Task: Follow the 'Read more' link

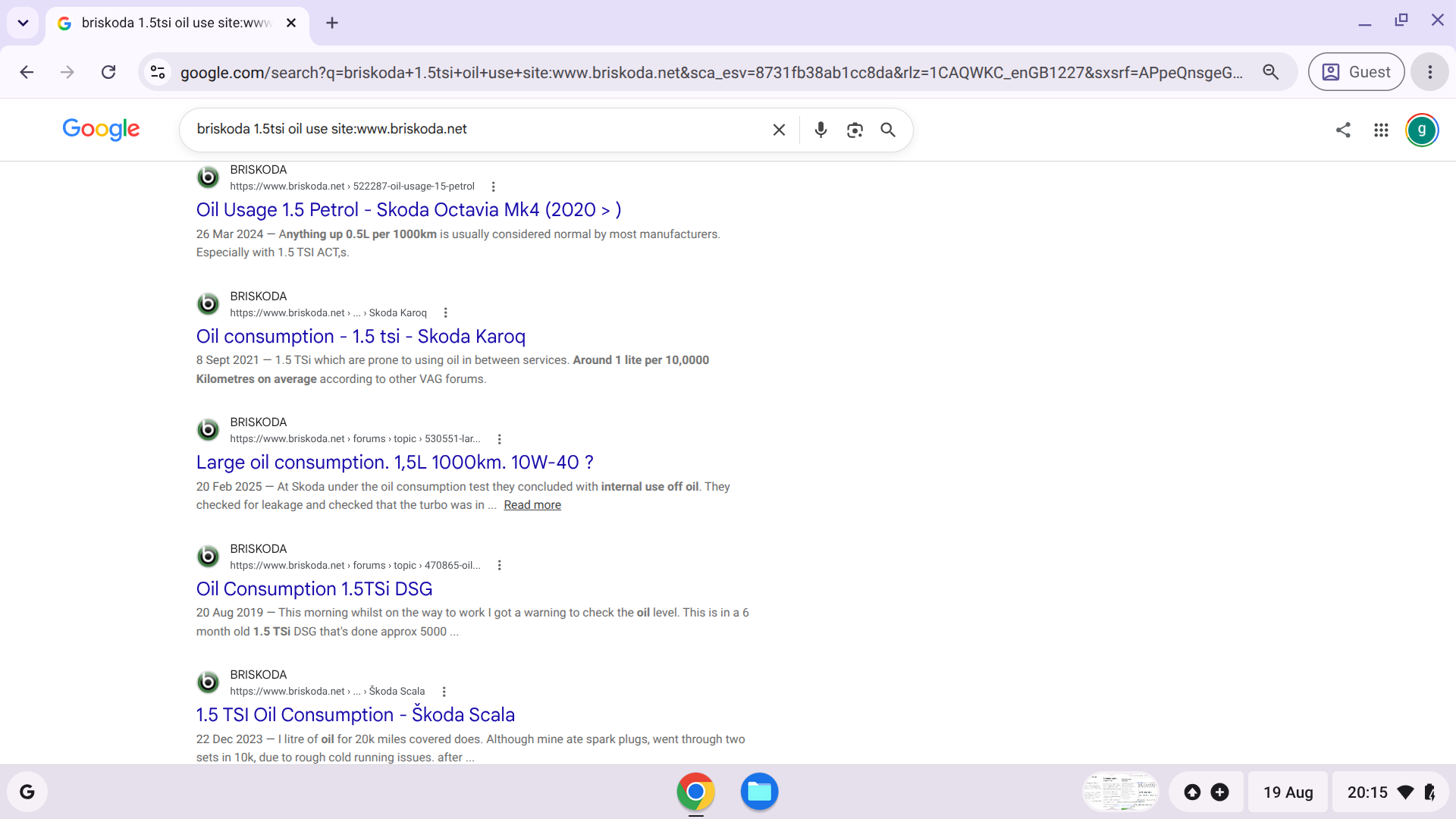Action: tap(532, 505)
